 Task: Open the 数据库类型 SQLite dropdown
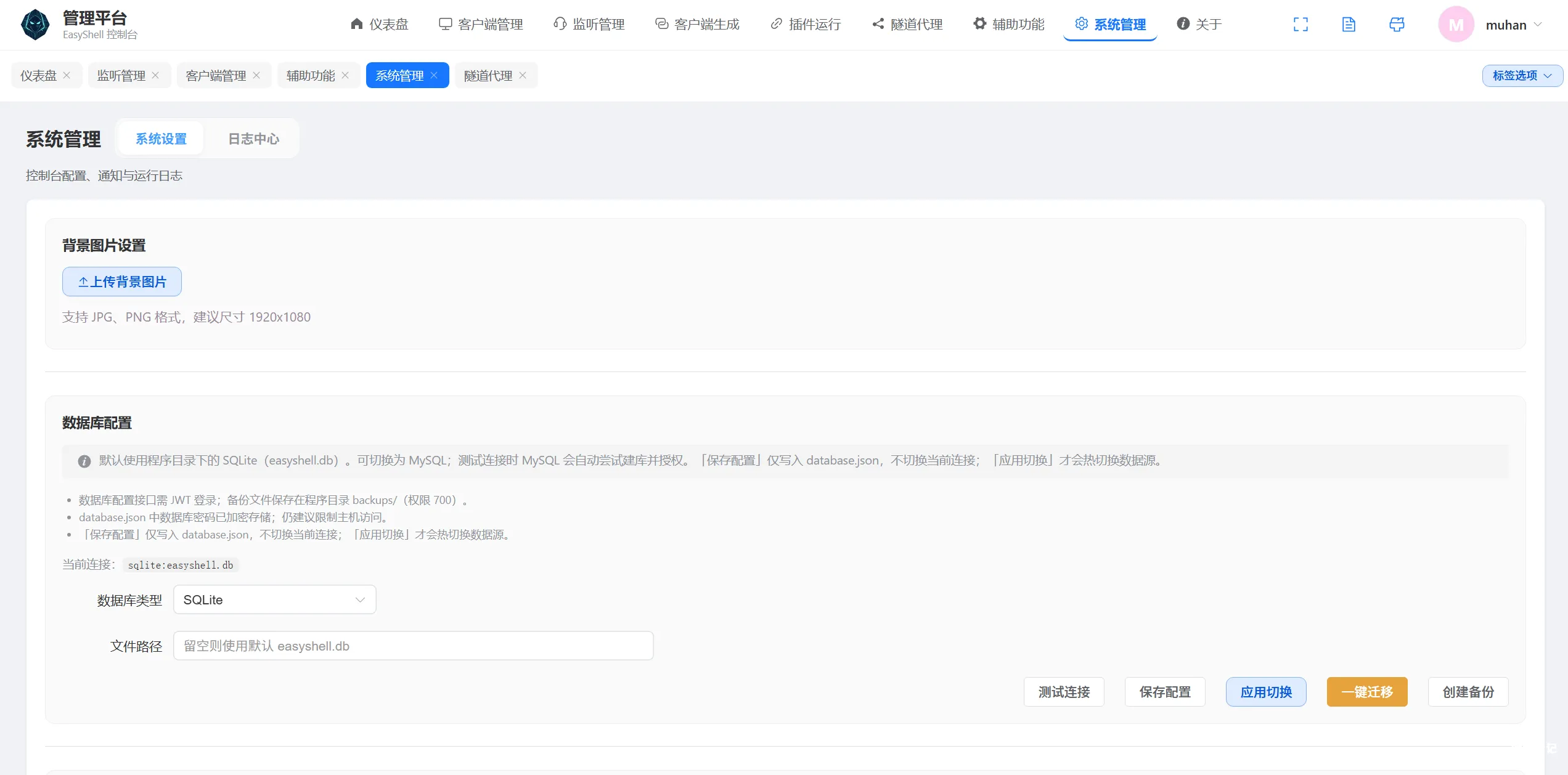[275, 599]
